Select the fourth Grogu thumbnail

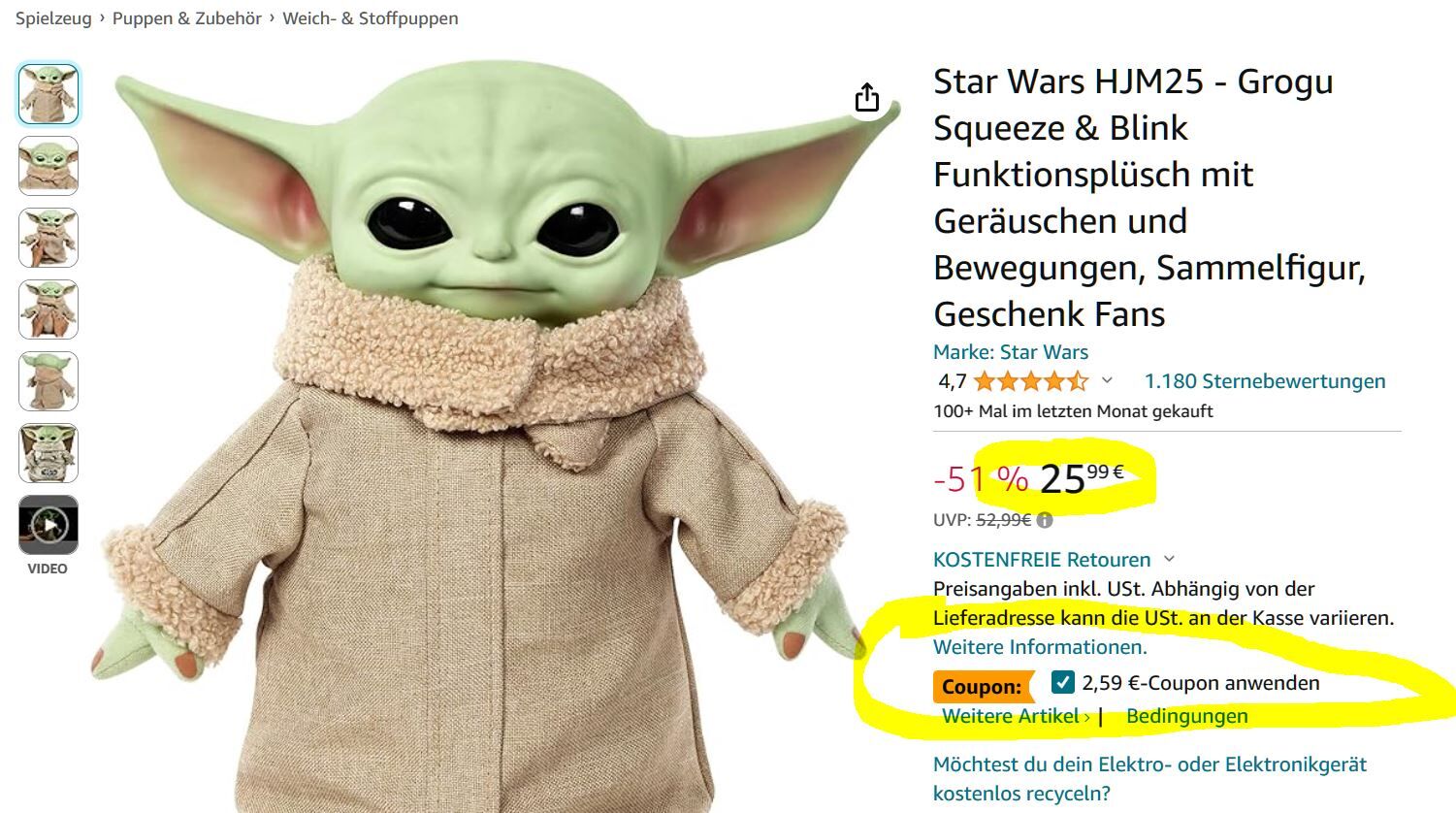pos(49,309)
